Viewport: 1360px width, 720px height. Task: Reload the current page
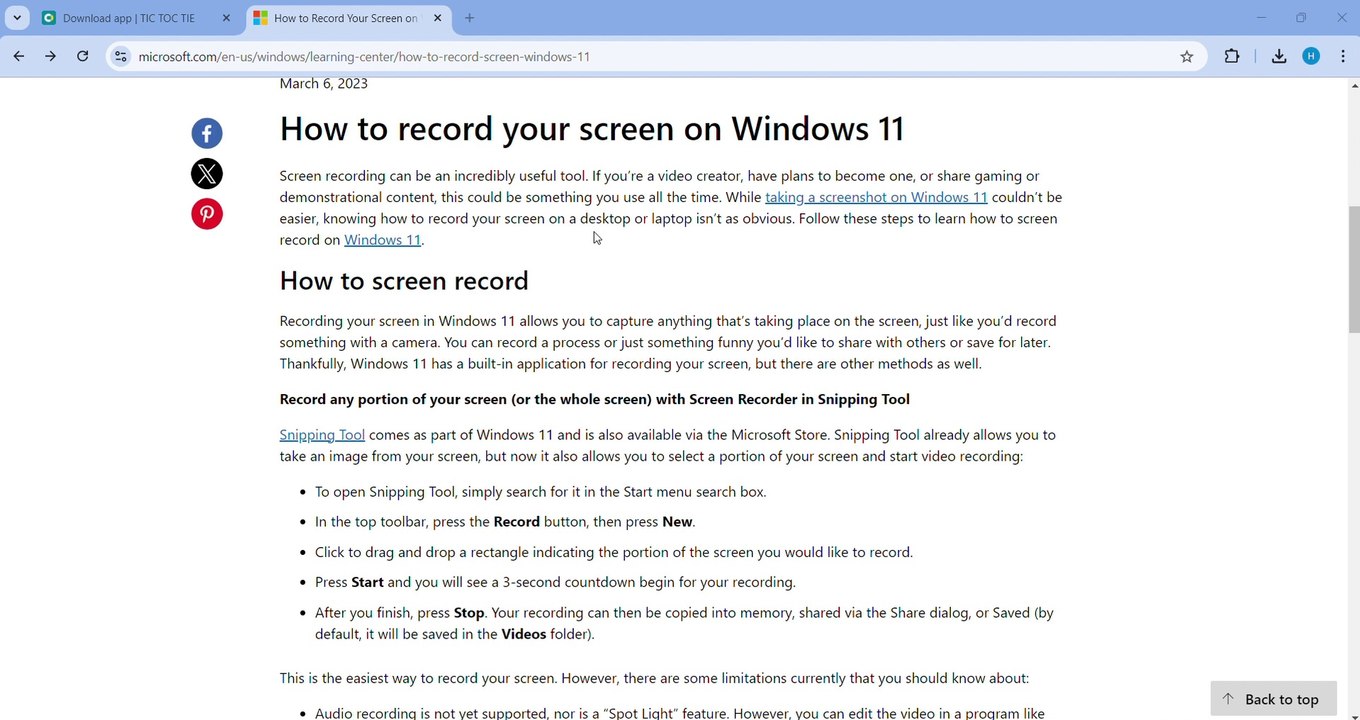pos(83,57)
